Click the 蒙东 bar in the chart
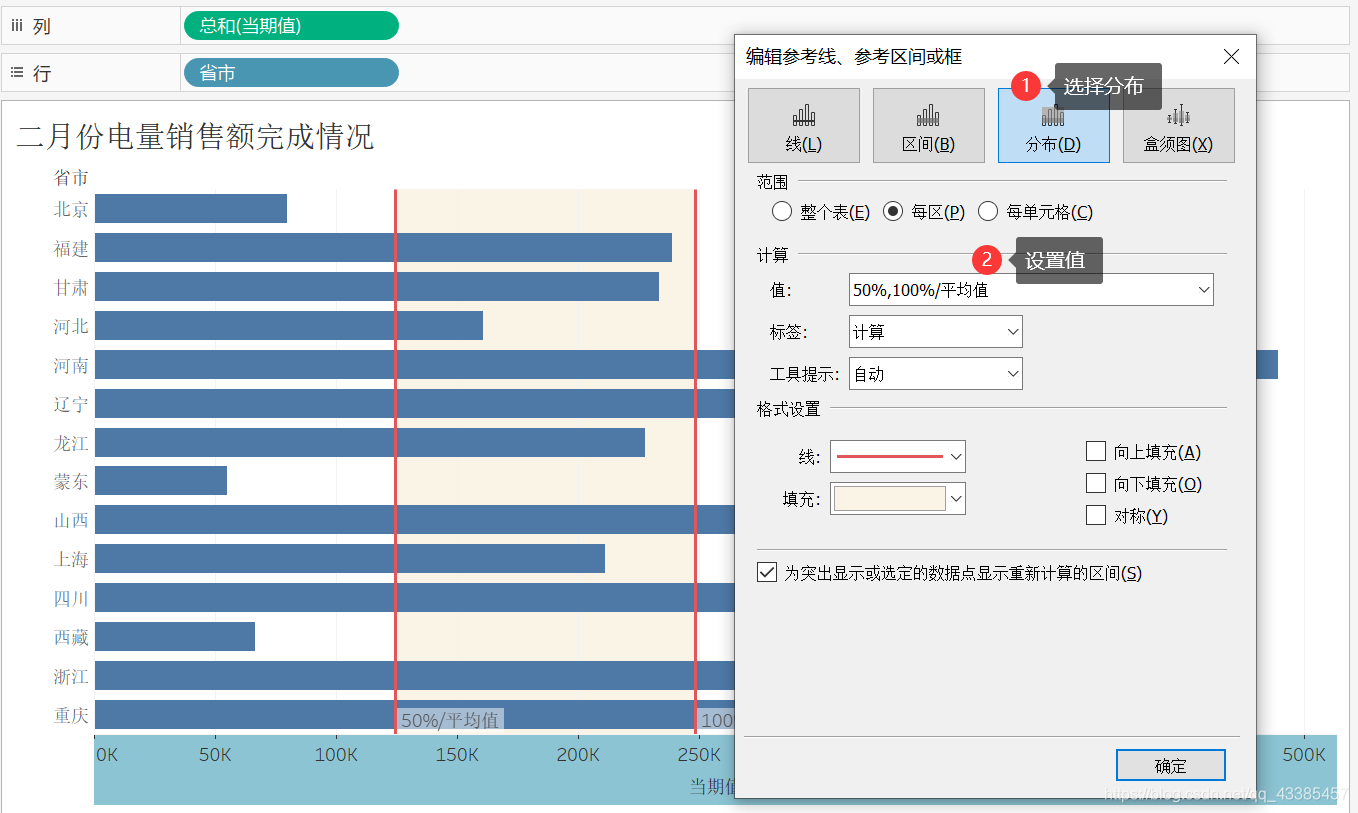This screenshot has width=1358, height=813. 161,481
